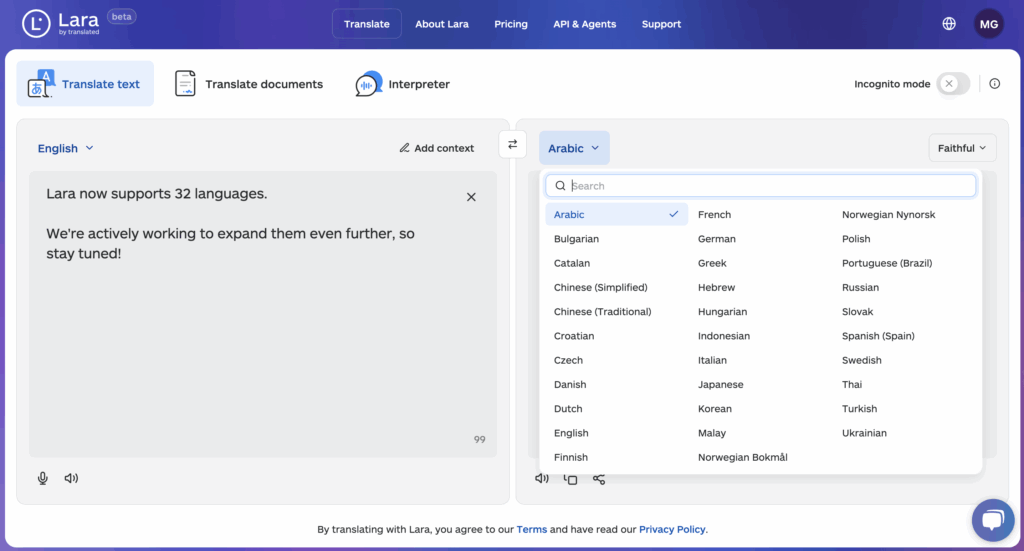Image resolution: width=1024 pixels, height=551 pixels.
Task: Click the microphone icon under source text
Action: tap(43, 478)
